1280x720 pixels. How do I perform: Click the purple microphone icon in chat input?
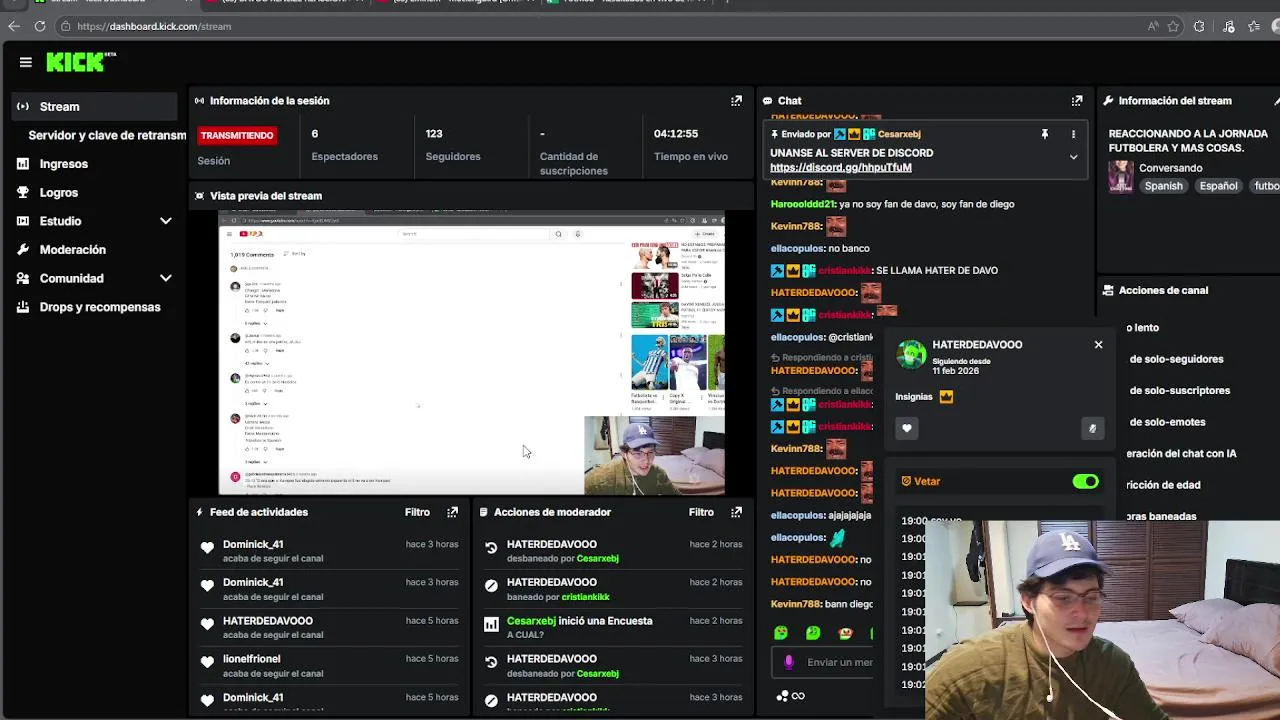coord(789,662)
